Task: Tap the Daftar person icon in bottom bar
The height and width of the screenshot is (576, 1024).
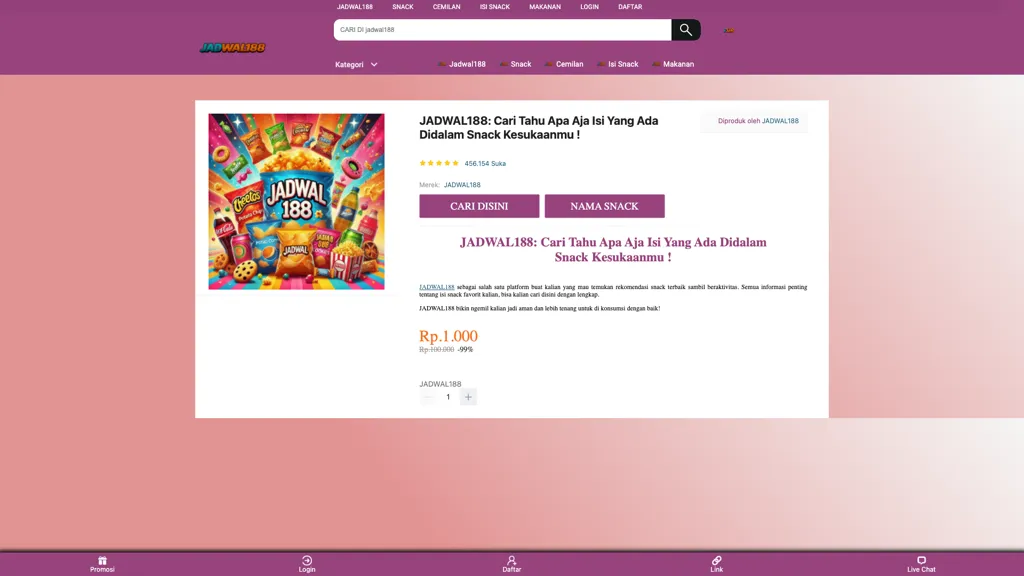Action: [x=511, y=560]
